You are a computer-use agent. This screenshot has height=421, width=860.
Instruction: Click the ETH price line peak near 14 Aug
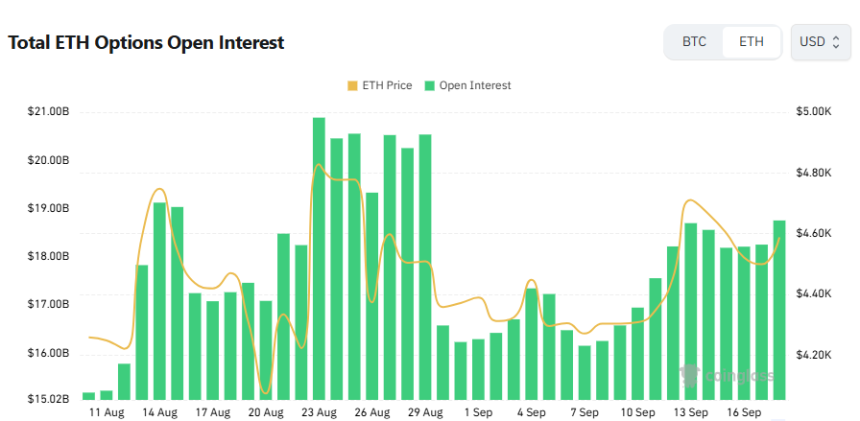[x=159, y=189]
